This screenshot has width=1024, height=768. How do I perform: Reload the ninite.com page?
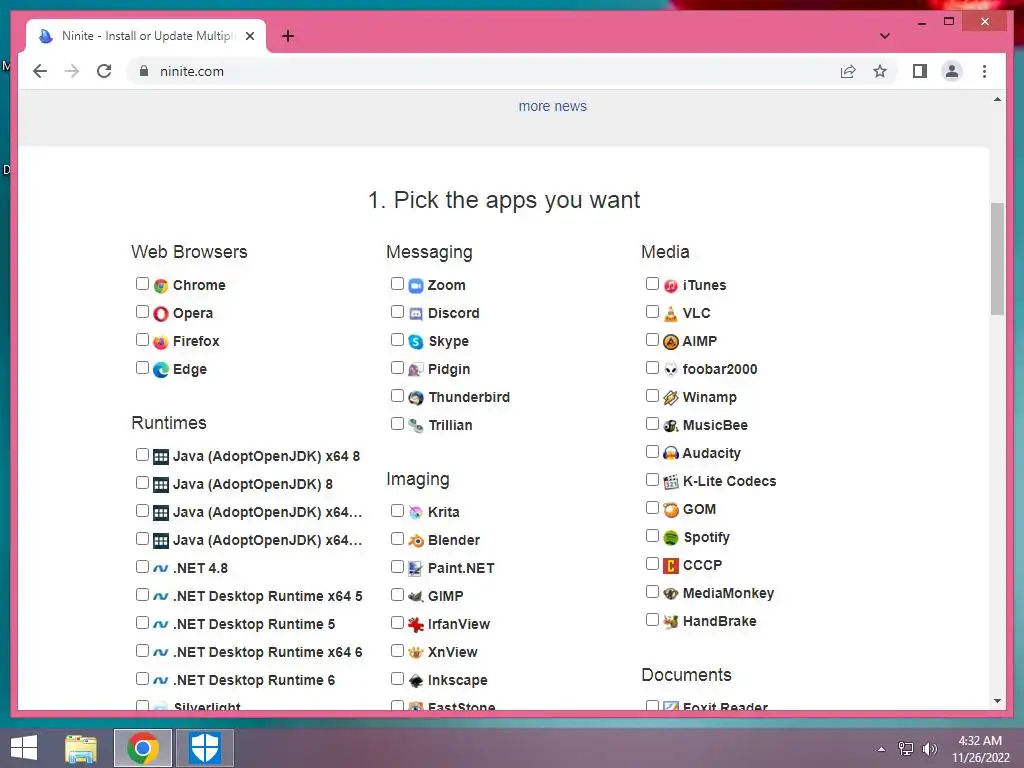click(x=104, y=71)
